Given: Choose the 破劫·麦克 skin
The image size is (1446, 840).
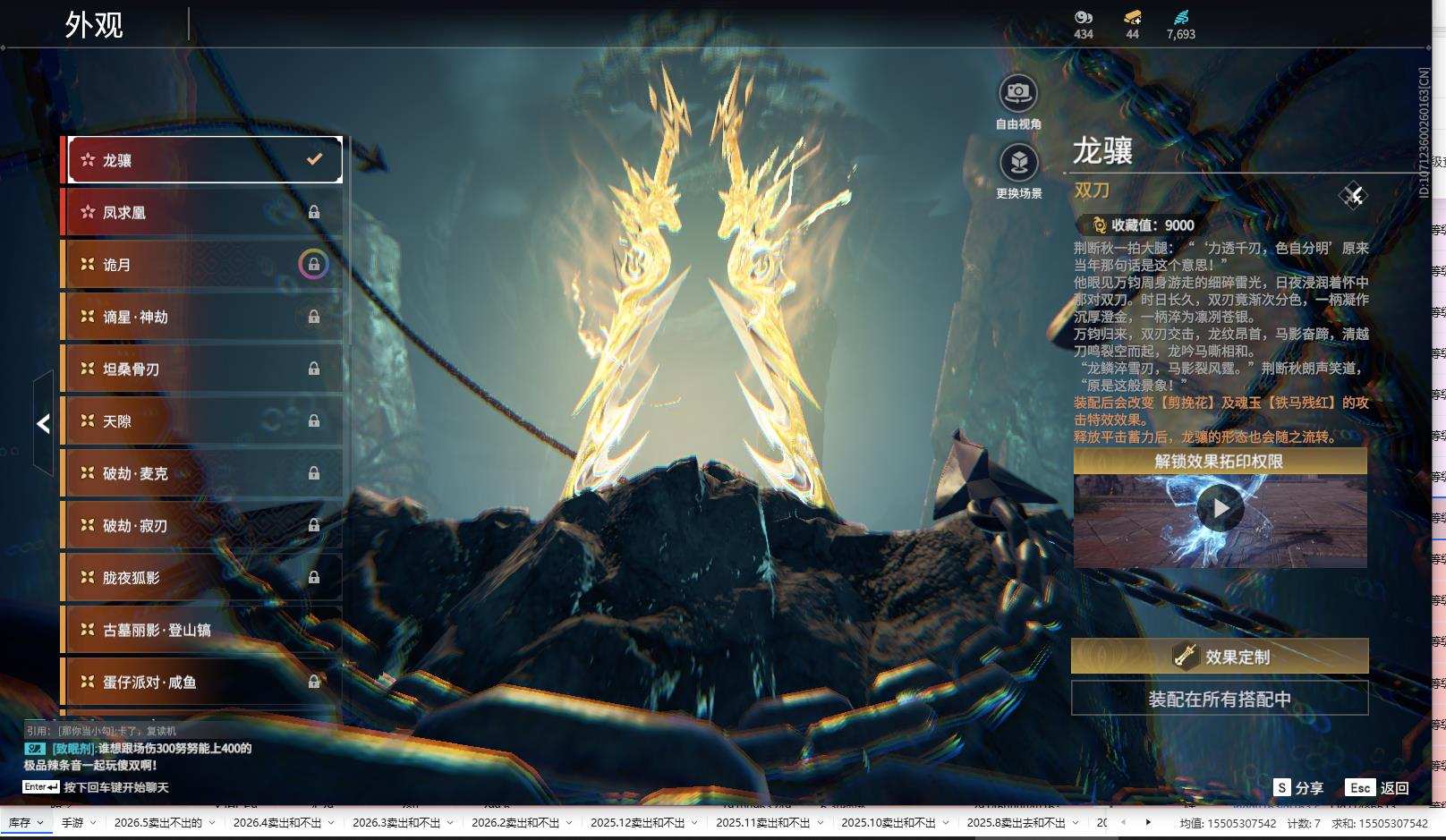Looking at the screenshot, I should click(201, 472).
